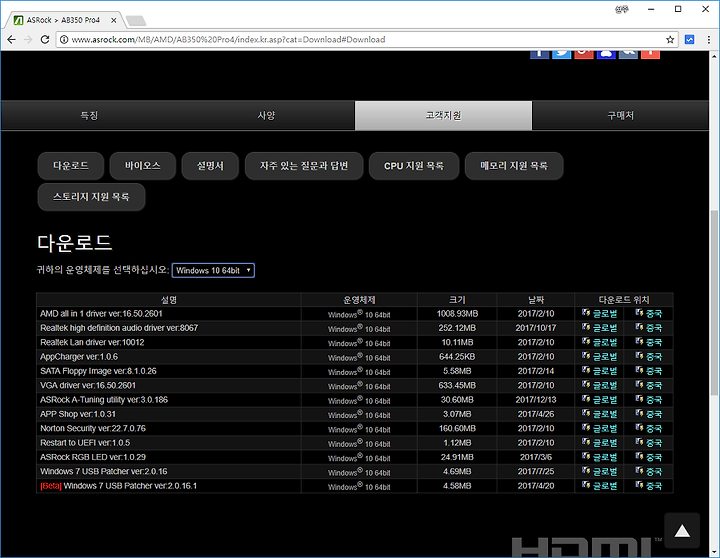
Task: Click the '1008.93MB' size cell
Action: click(457, 314)
